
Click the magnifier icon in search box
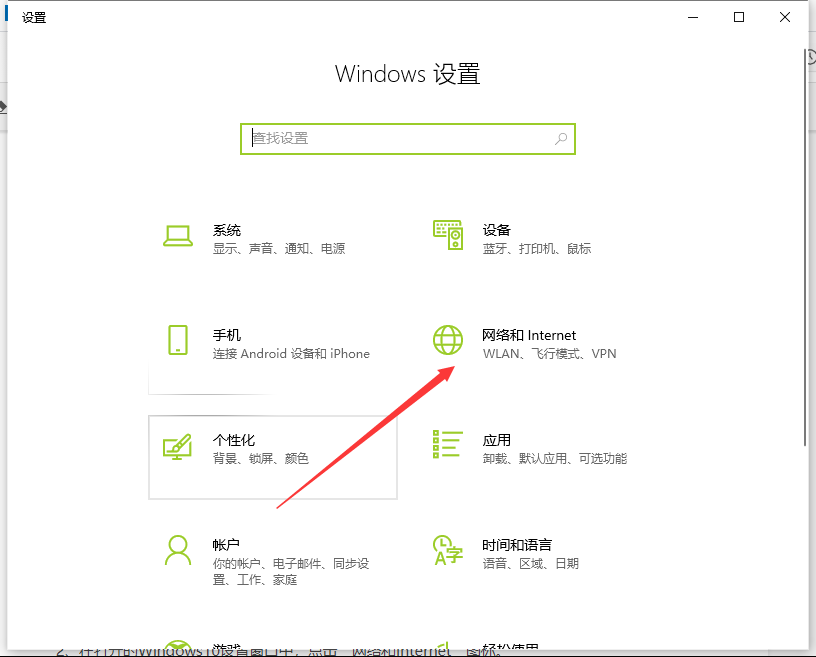pyautogui.click(x=561, y=139)
